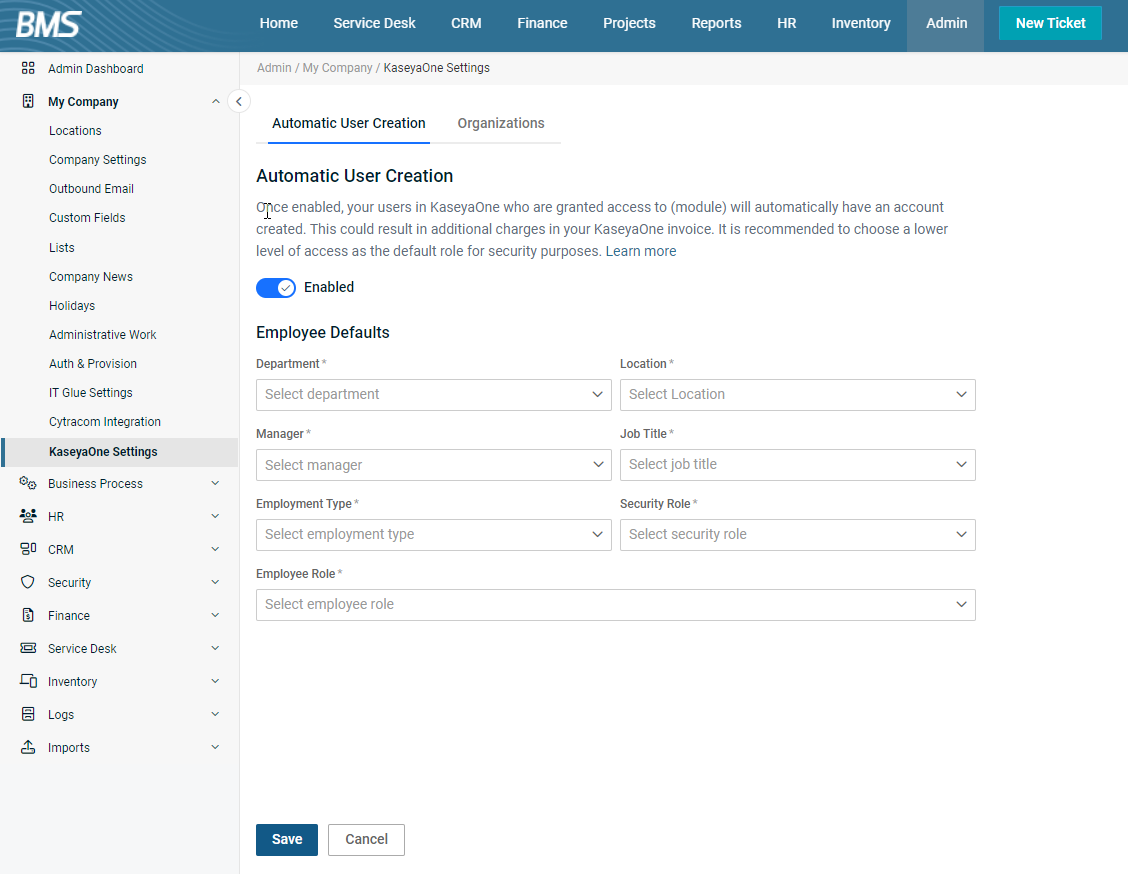Disable the Automatic User Creation toggle
This screenshot has height=874, width=1128.
tap(276, 288)
